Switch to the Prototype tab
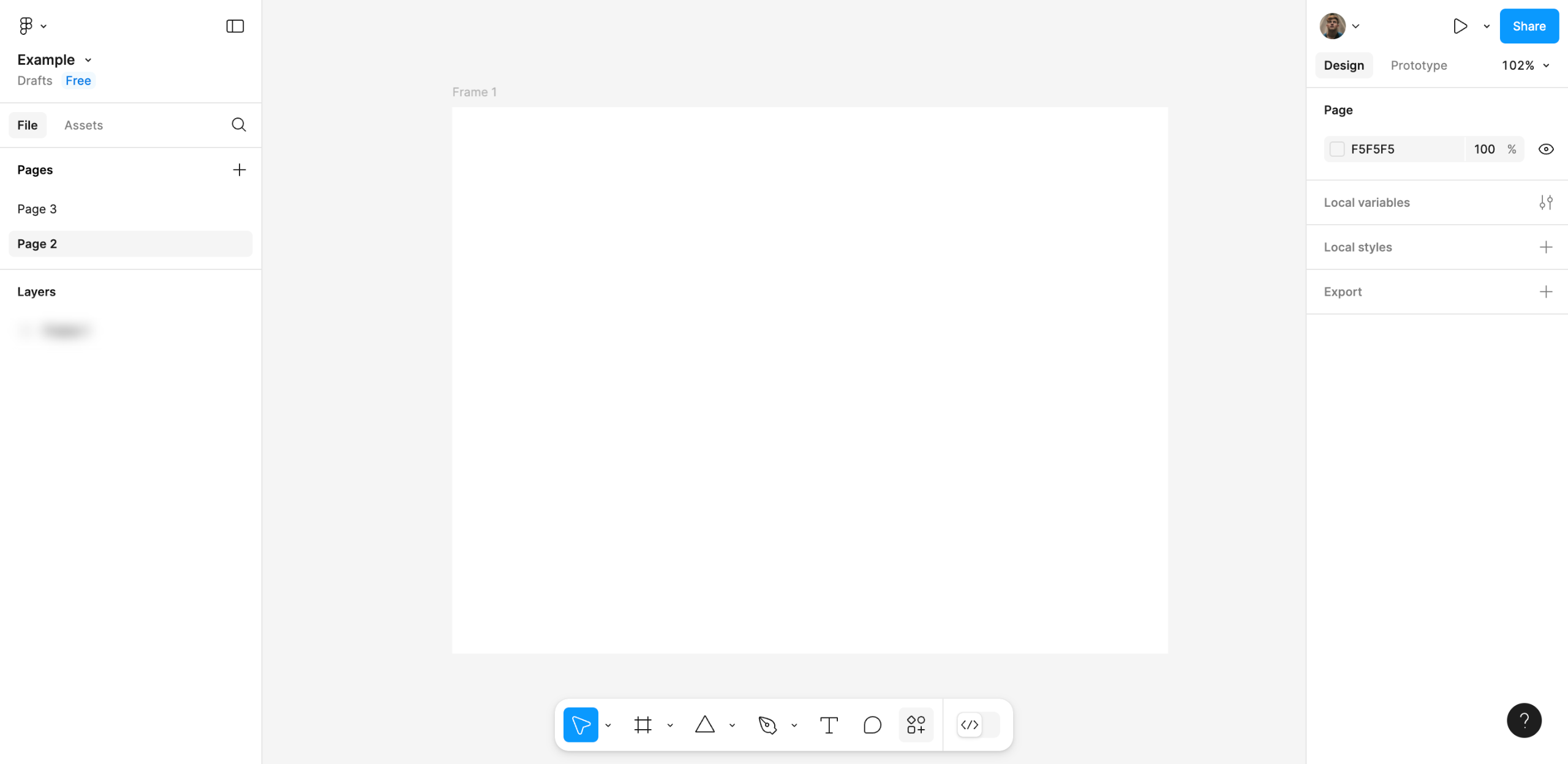This screenshot has height=764, width=1568. (1419, 66)
